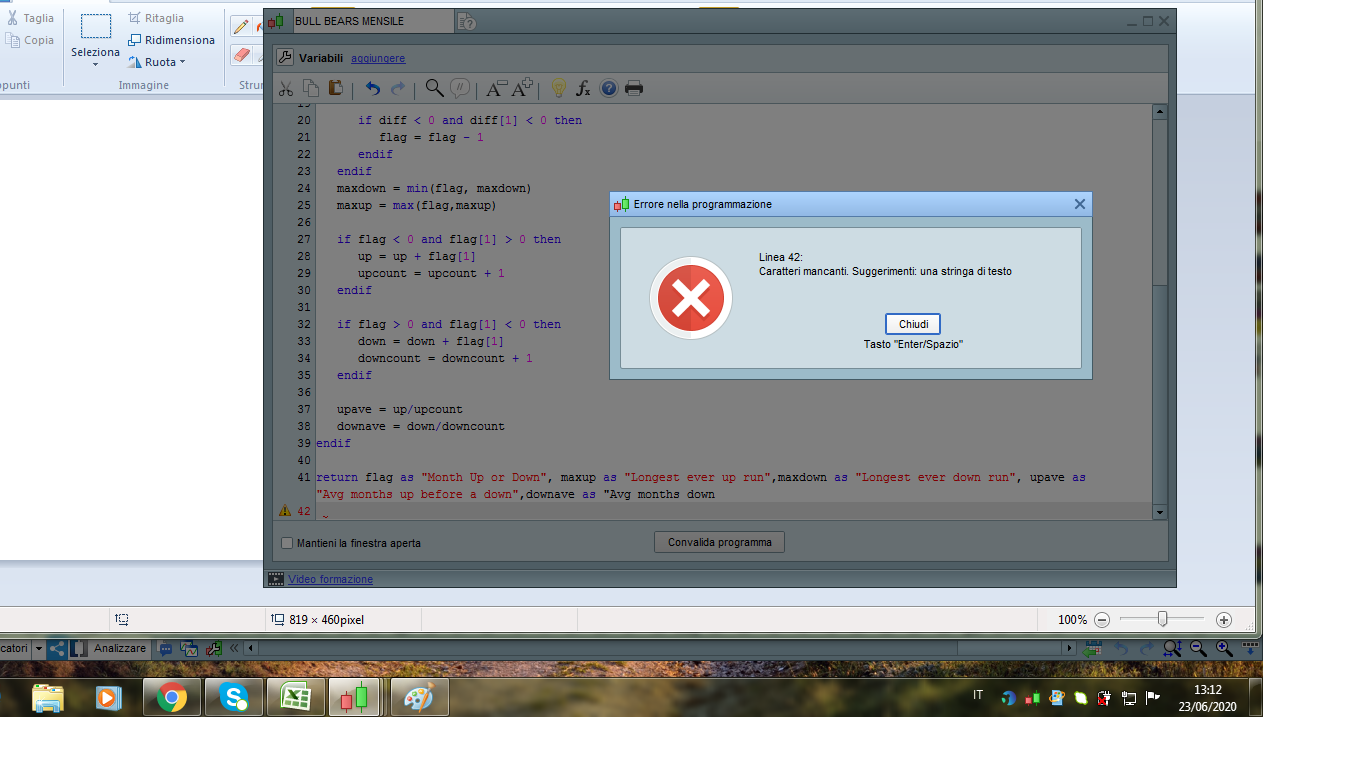Viewport: 1366px width, 768px height.
Task: Close the Errore nella programmazione dialog
Action: (1079, 204)
